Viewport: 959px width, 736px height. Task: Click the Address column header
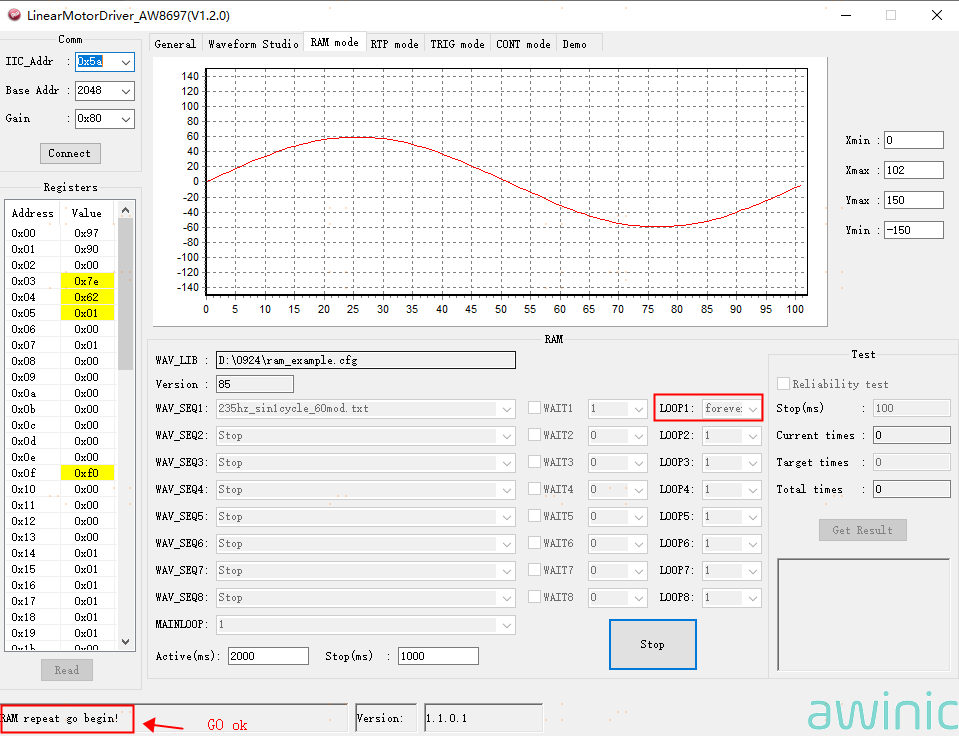click(32, 213)
